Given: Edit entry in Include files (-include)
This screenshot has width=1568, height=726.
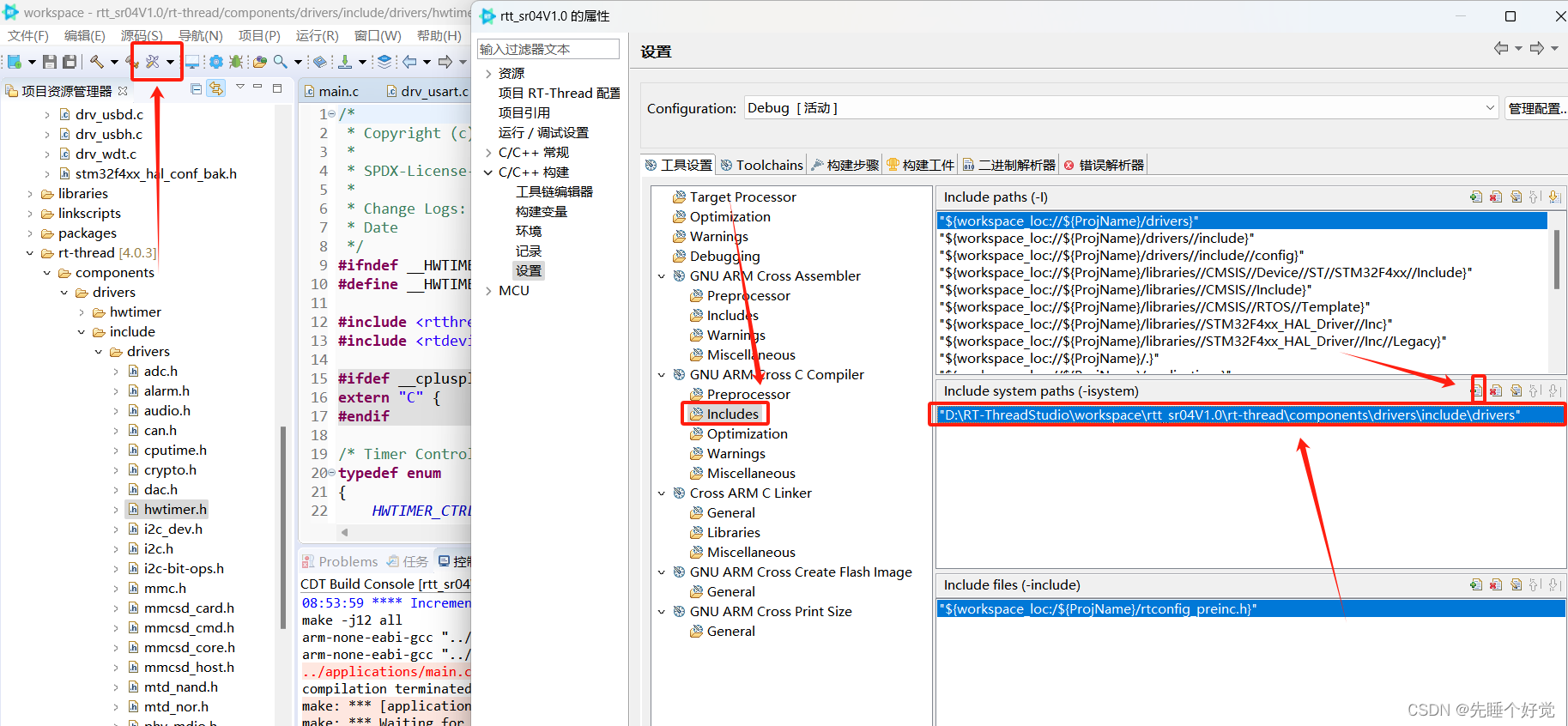Looking at the screenshot, I should pos(1517,585).
